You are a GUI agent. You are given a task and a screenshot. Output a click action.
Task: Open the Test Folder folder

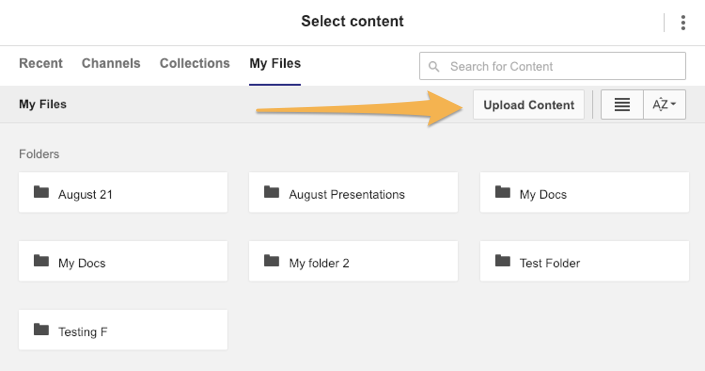coord(585,261)
